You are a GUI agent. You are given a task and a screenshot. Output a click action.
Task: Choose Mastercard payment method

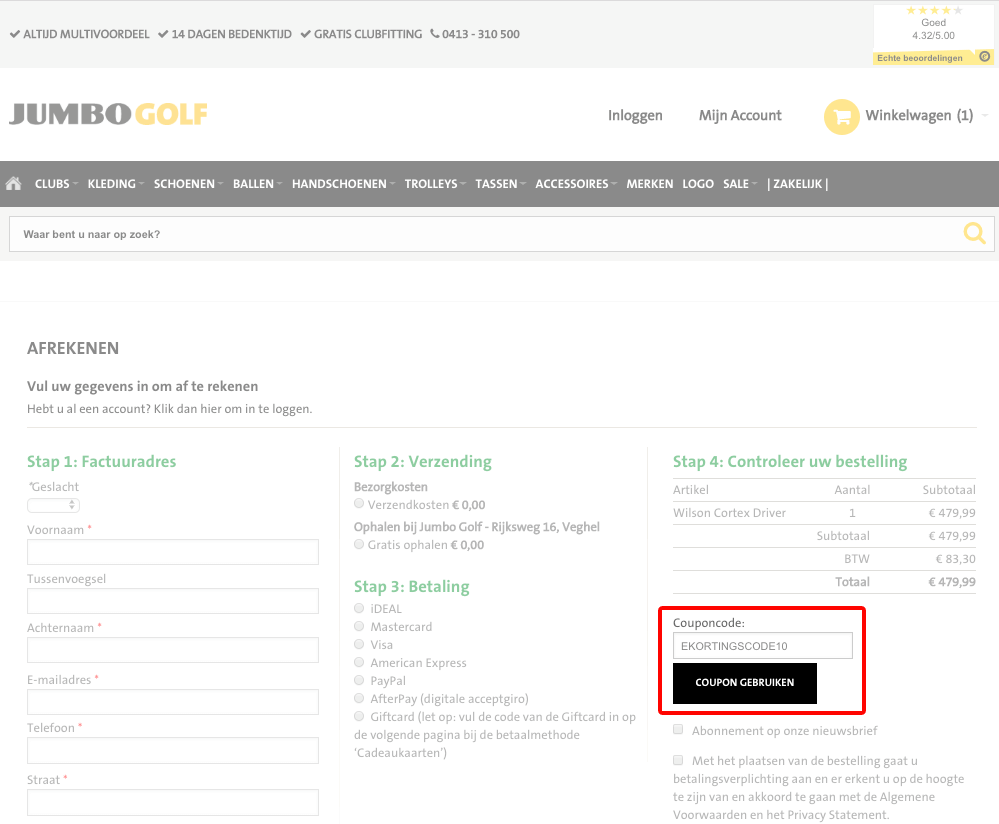(359, 626)
